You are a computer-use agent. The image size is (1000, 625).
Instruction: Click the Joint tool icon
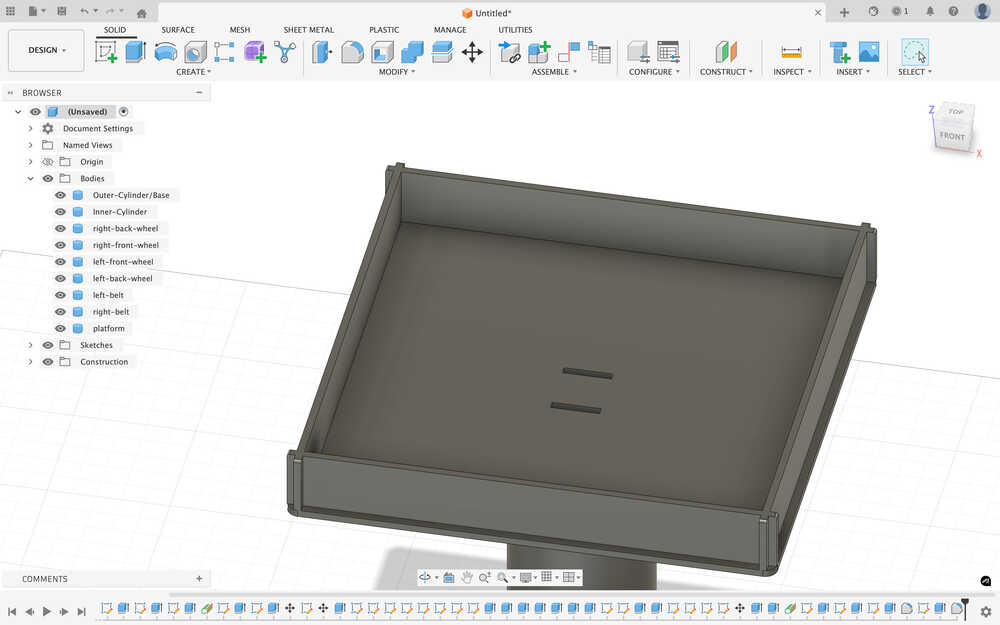569,52
